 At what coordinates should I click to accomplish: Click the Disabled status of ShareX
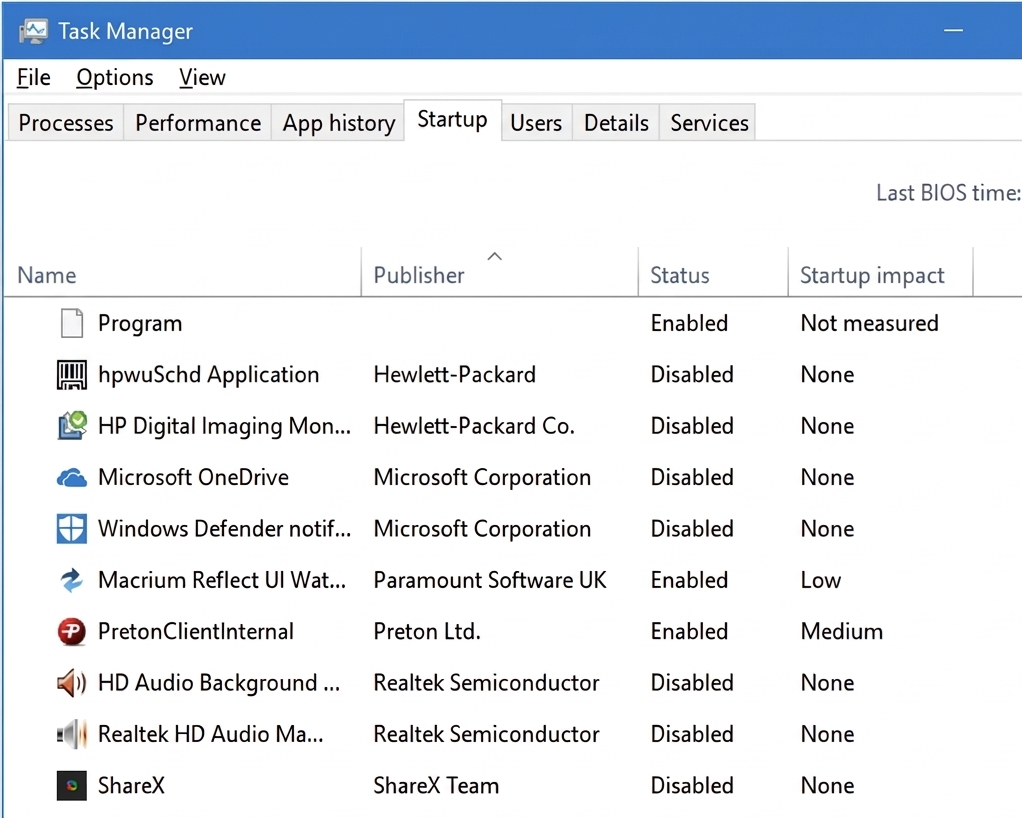pos(692,785)
